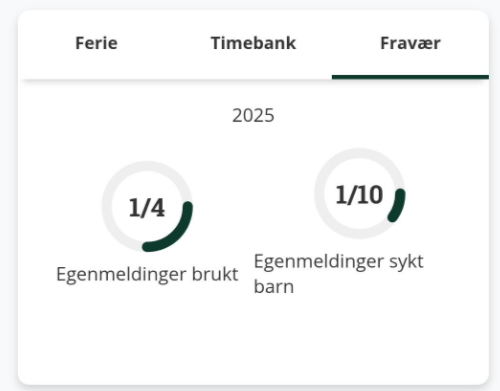Select the dark green arc of the 1/10 ring
500x391 pixels.
[398, 207]
